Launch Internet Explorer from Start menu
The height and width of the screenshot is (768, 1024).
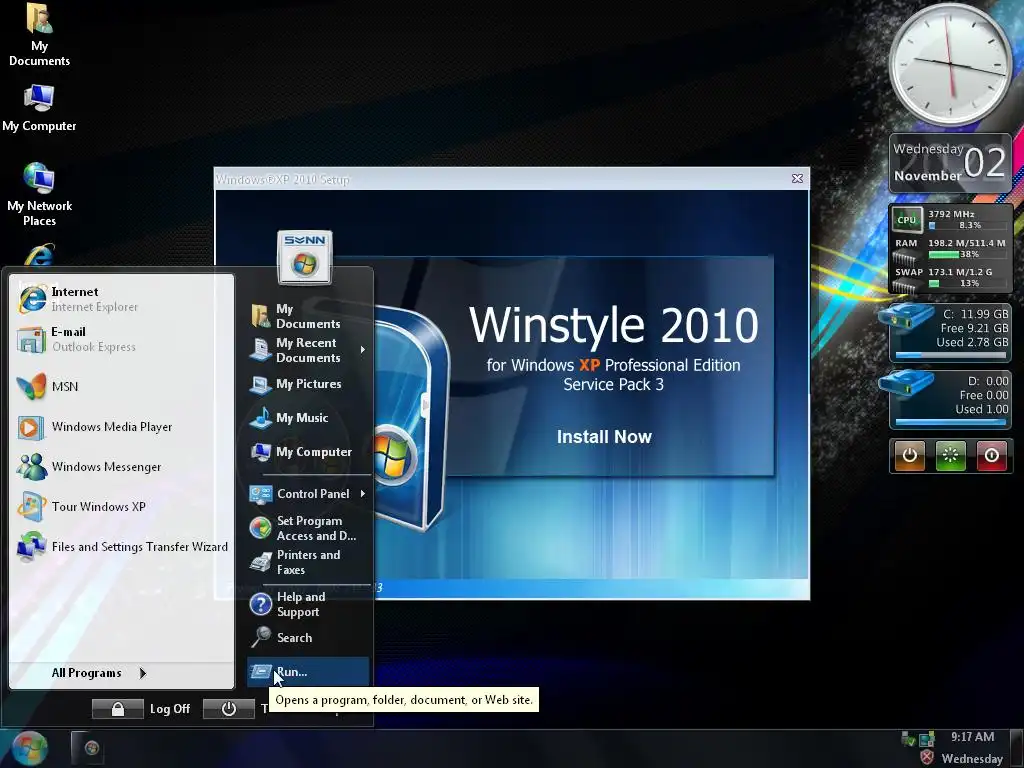click(x=121, y=299)
